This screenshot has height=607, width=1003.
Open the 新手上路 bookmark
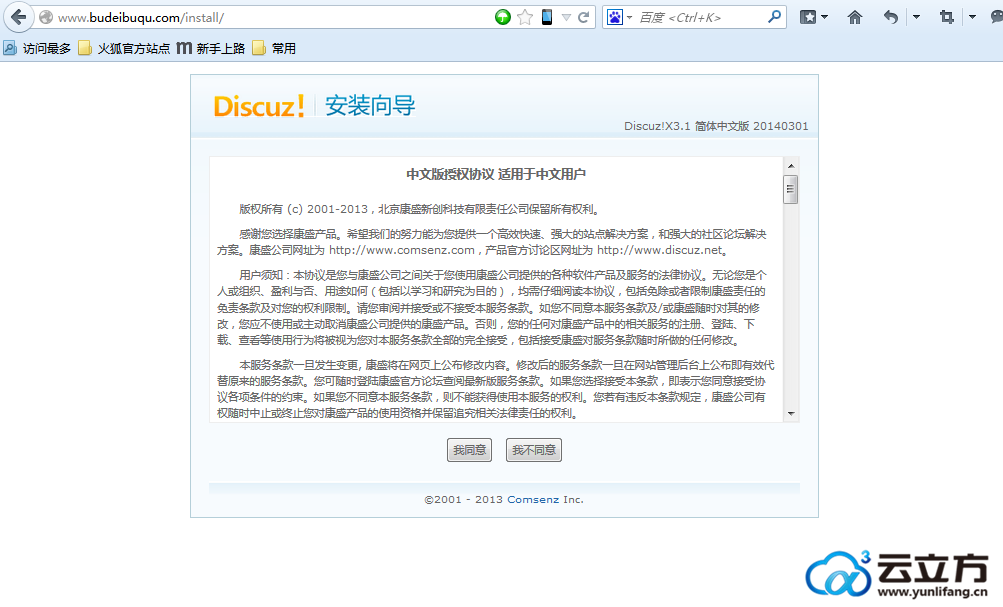(x=210, y=49)
